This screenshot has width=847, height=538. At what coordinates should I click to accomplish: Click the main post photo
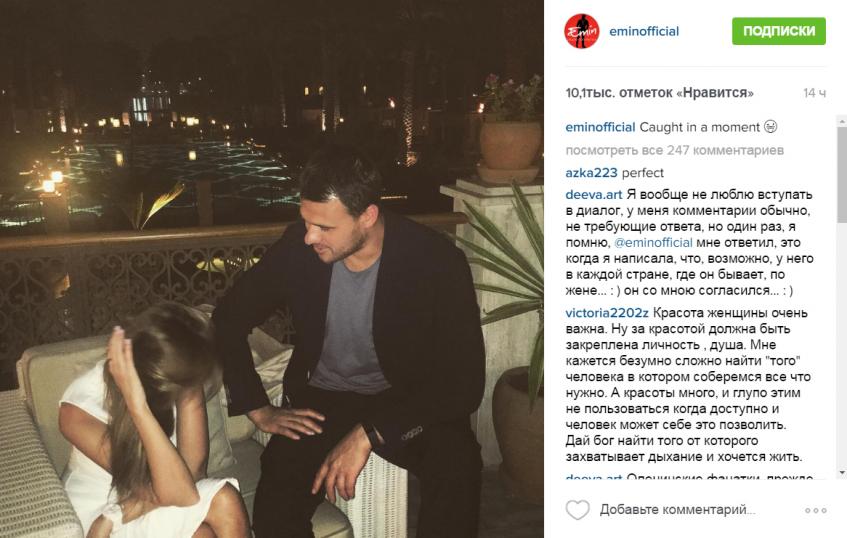(x=272, y=269)
